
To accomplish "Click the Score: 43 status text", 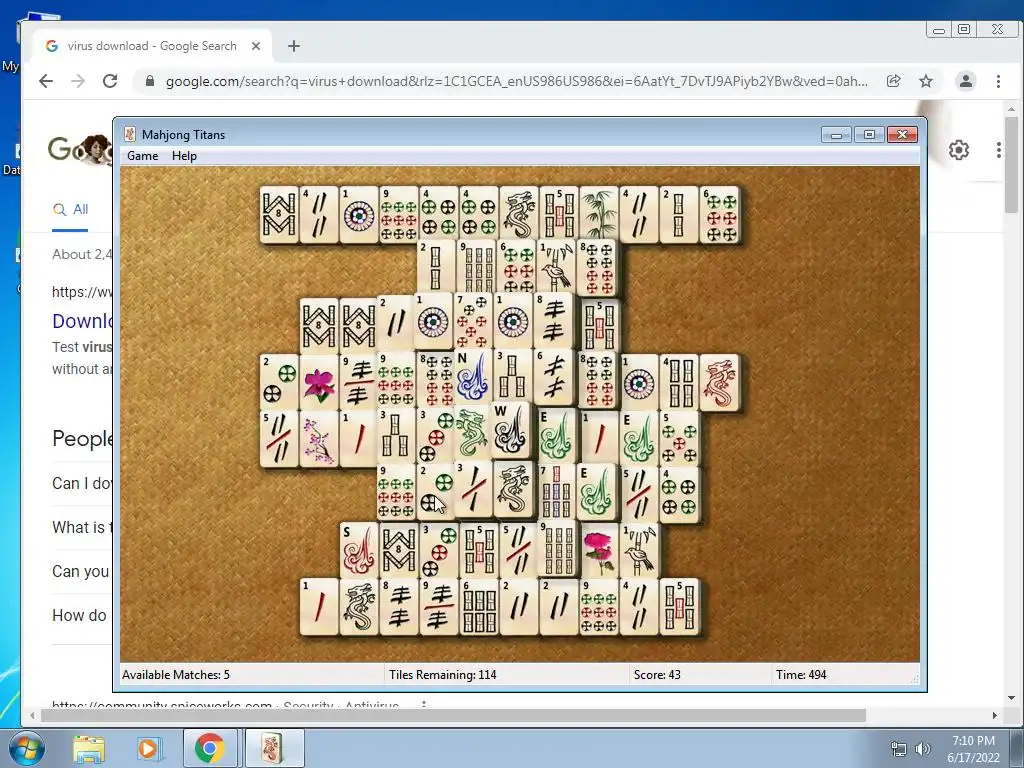I will (x=657, y=675).
